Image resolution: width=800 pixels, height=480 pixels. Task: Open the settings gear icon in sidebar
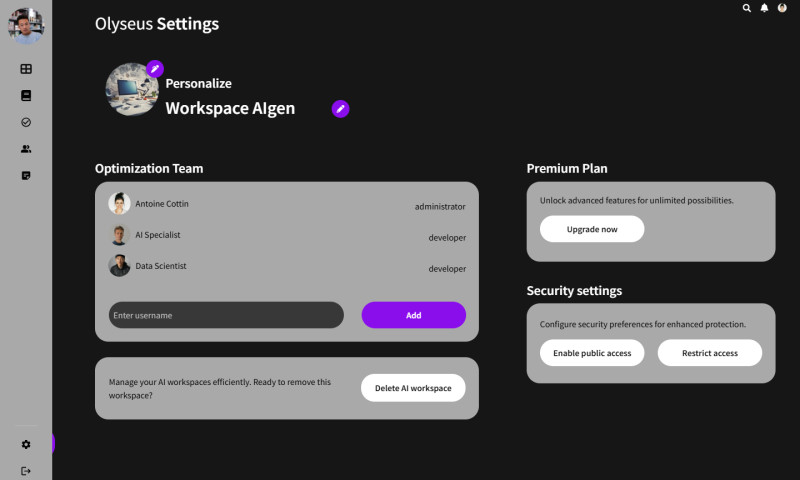(x=26, y=444)
